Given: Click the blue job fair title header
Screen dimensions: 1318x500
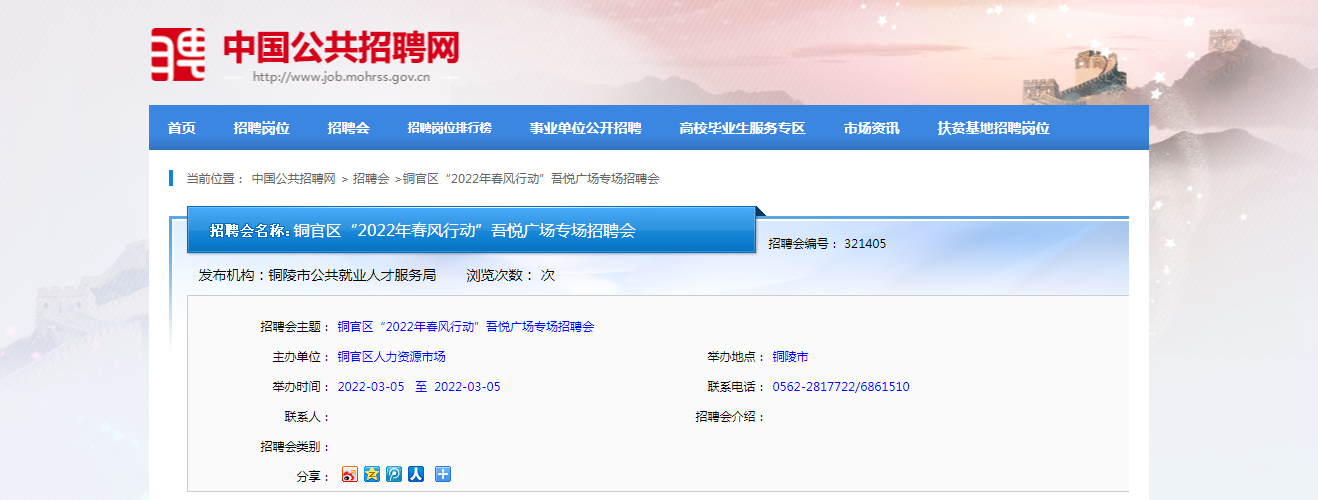Looking at the screenshot, I should [x=470, y=231].
